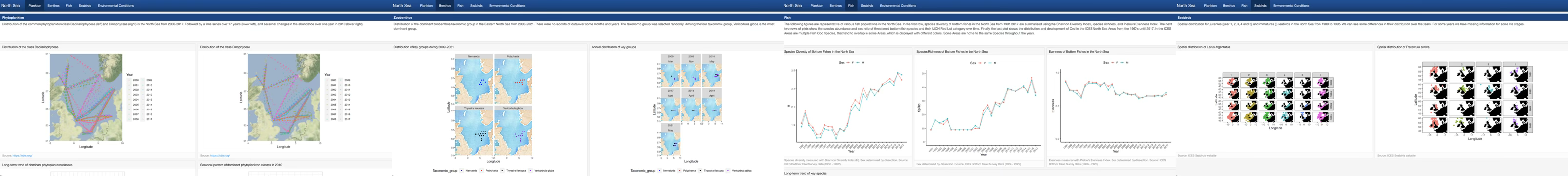Open the Seabirds tab in the Phytoplankton dashboard
Viewport: 1568px width, 176px height.
coord(84,5)
